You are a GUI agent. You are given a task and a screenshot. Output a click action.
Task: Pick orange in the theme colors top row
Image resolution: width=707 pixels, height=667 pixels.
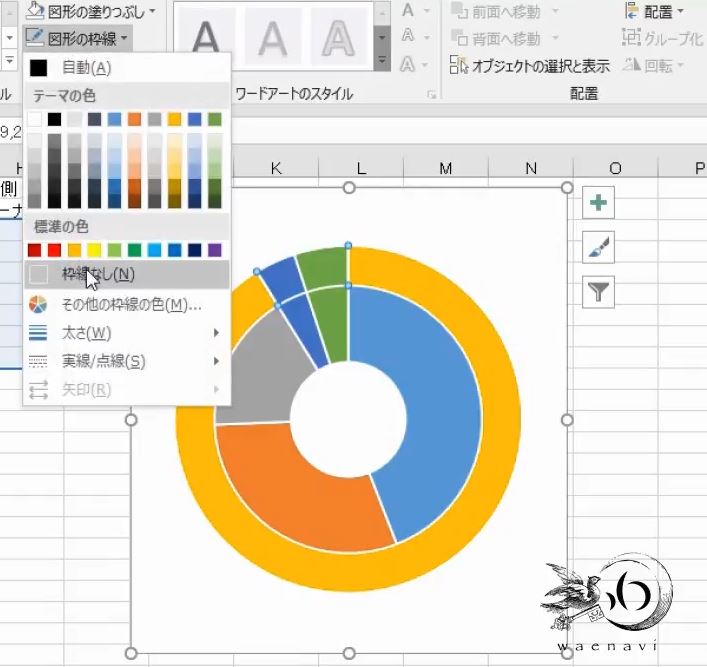pos(134,119)
